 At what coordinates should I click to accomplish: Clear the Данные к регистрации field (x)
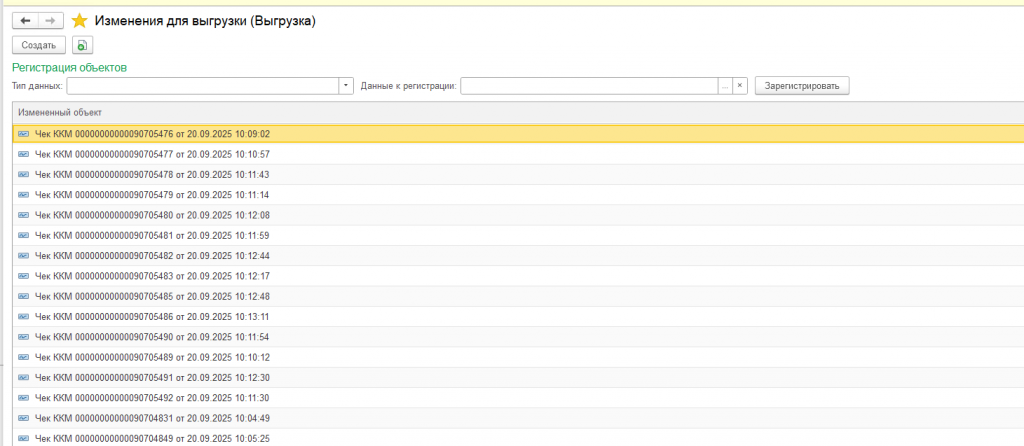pos(740,86)
